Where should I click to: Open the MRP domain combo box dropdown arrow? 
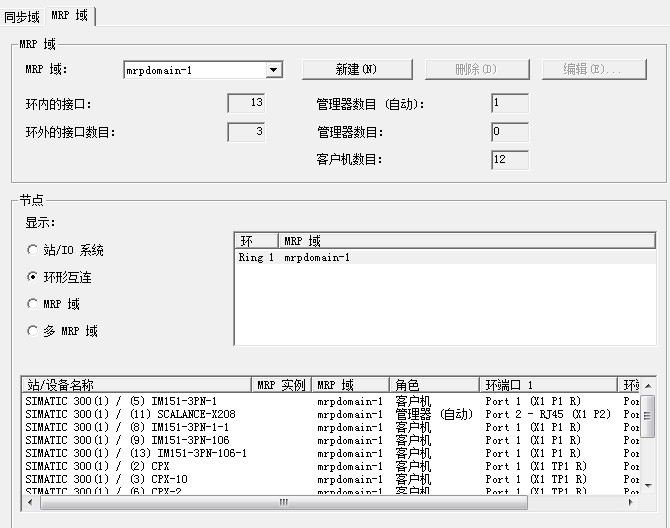point(273,70)
